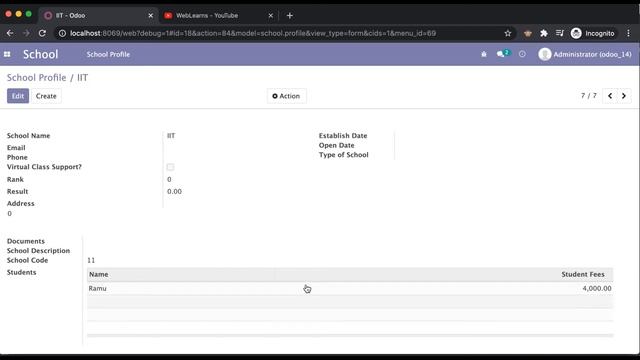Open the Ramu student row

350,288
